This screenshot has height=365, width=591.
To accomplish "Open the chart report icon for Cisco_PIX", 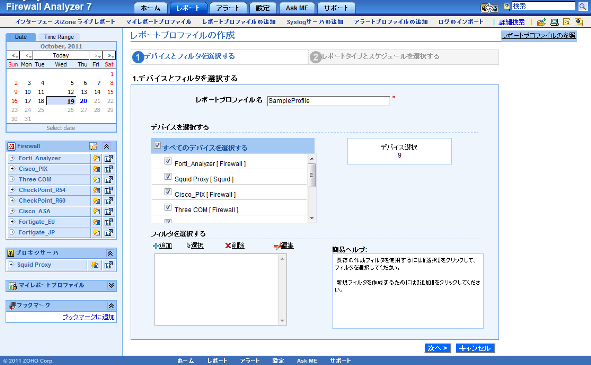I will 109,169.
